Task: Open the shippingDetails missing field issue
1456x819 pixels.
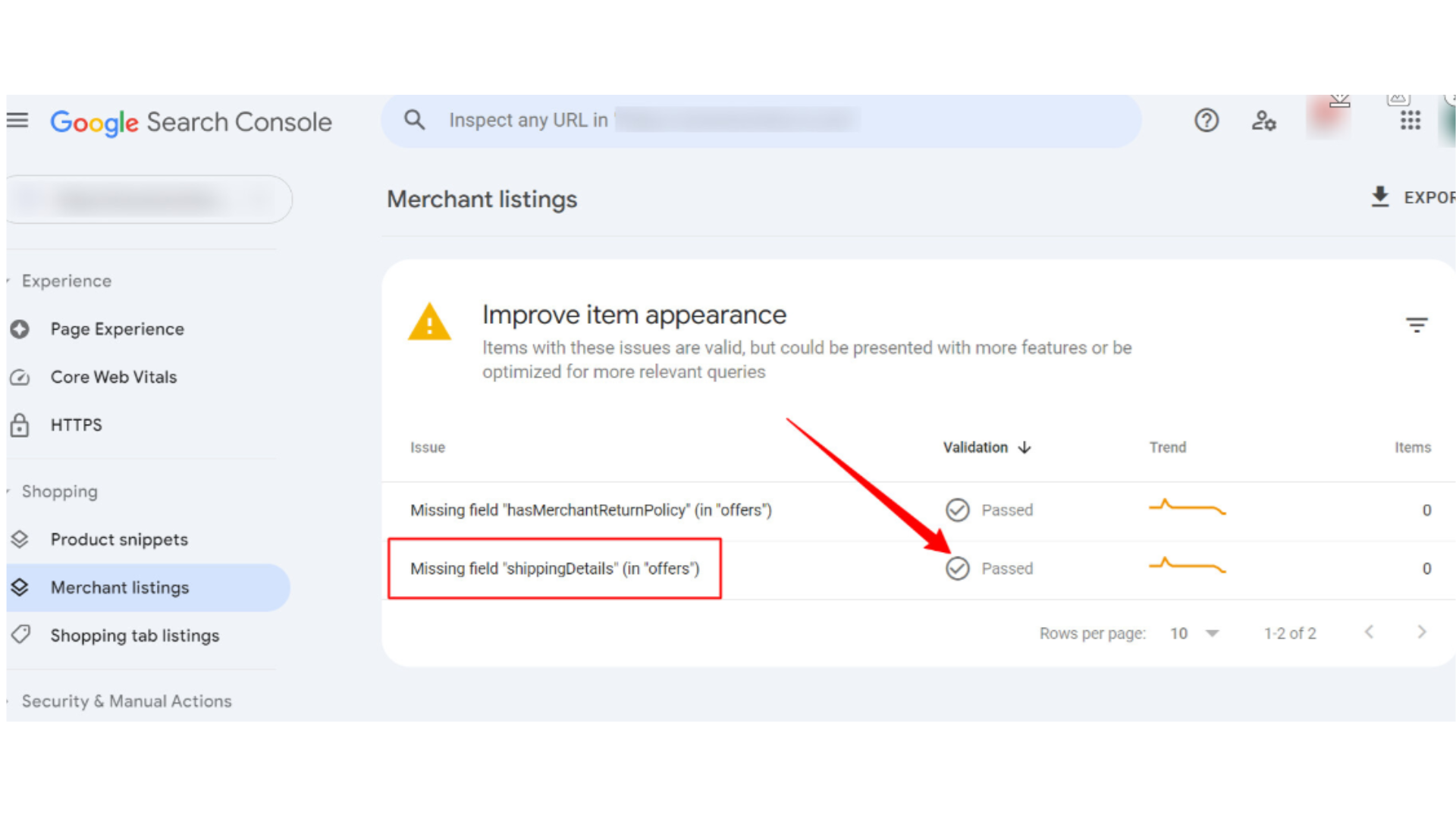Action: (x=554, y=568)
